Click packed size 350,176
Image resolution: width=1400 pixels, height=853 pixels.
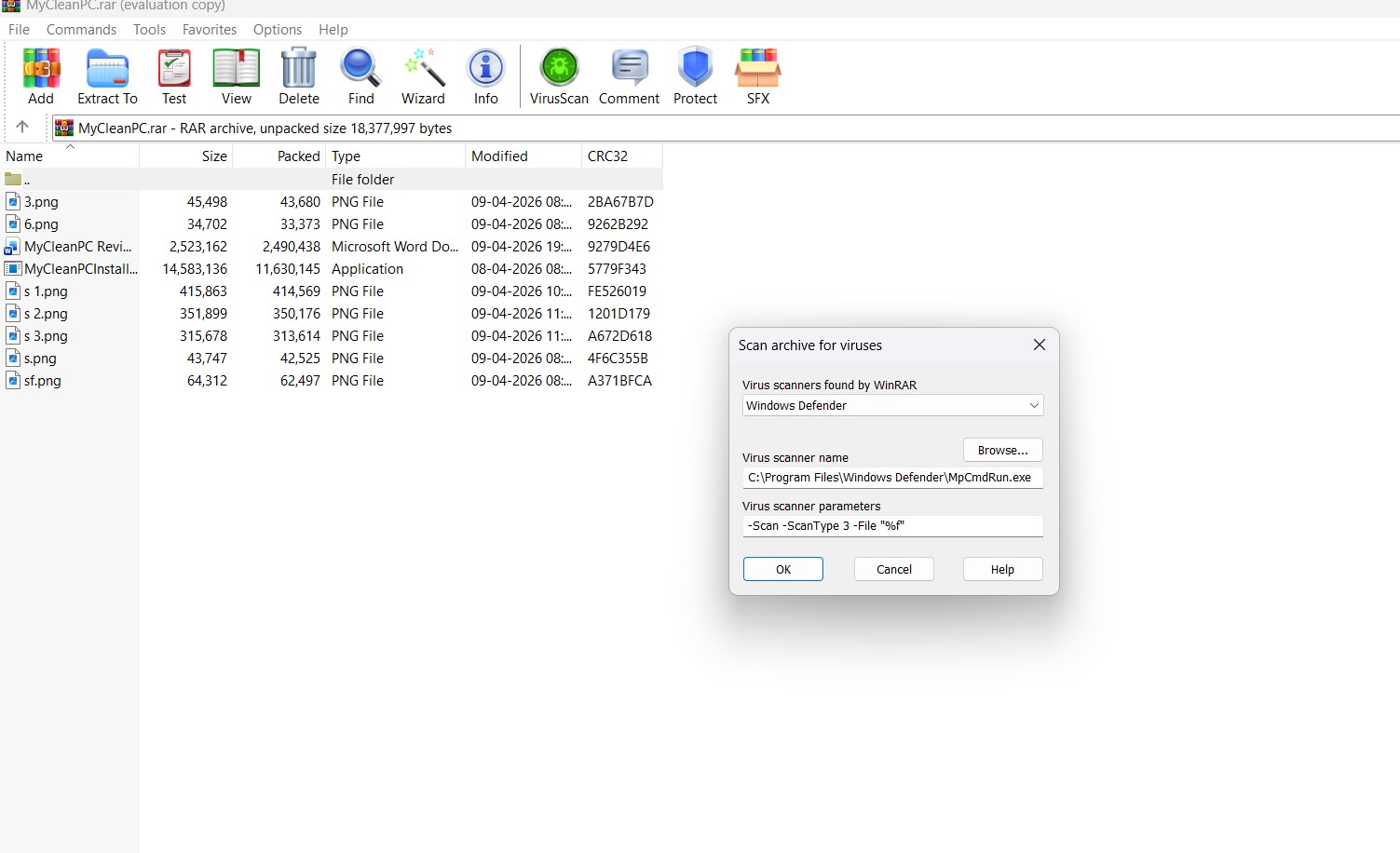pos(296,313)
